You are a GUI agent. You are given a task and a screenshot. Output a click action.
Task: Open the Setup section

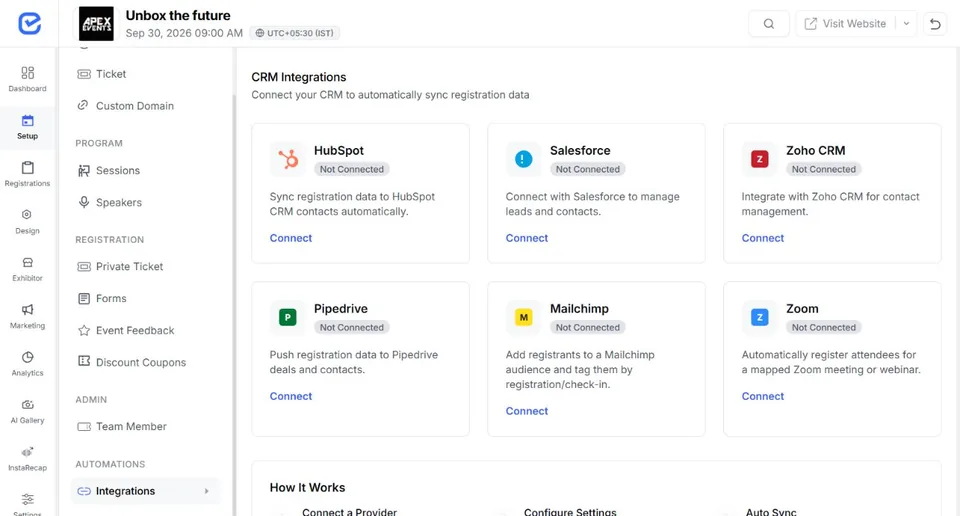(27, 127)
